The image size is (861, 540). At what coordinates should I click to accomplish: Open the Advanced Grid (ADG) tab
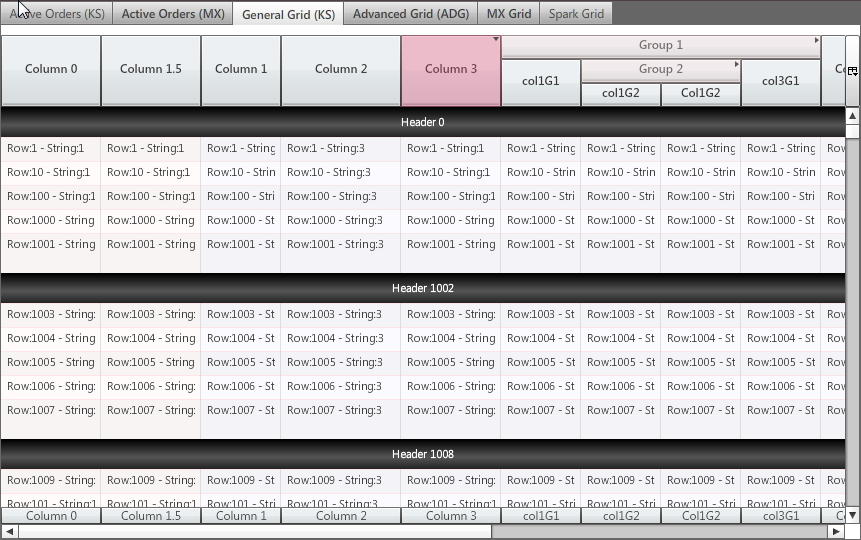pos(410,14)
